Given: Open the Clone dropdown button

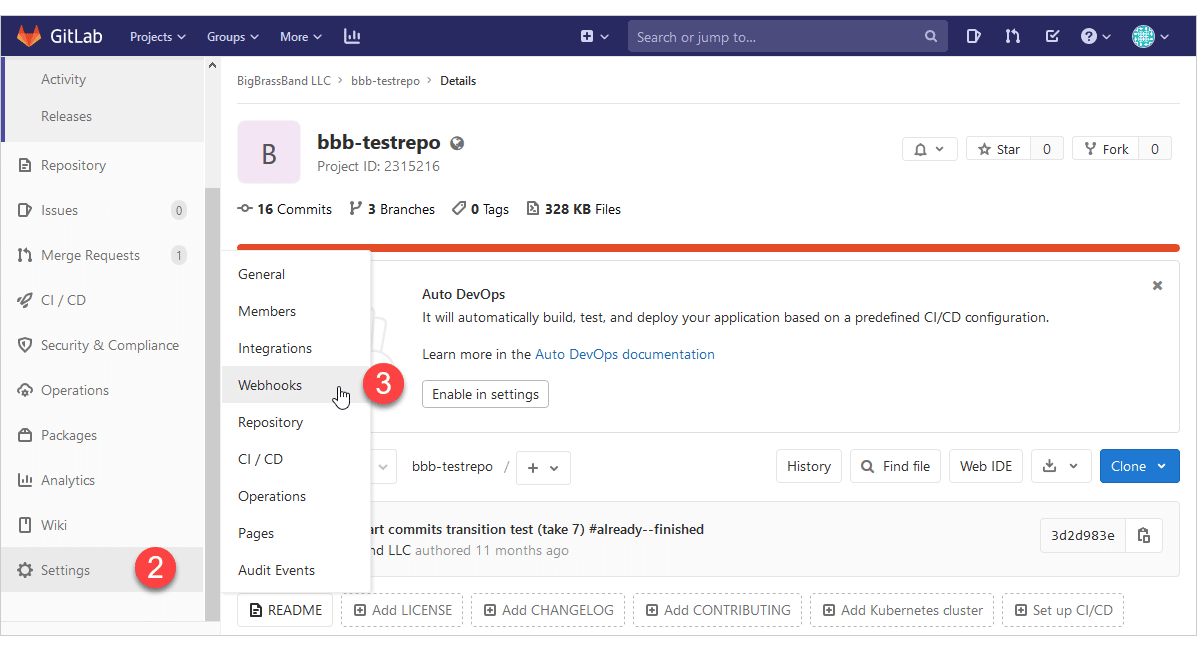Looking at the screenshot, I should pos(1139,466).
